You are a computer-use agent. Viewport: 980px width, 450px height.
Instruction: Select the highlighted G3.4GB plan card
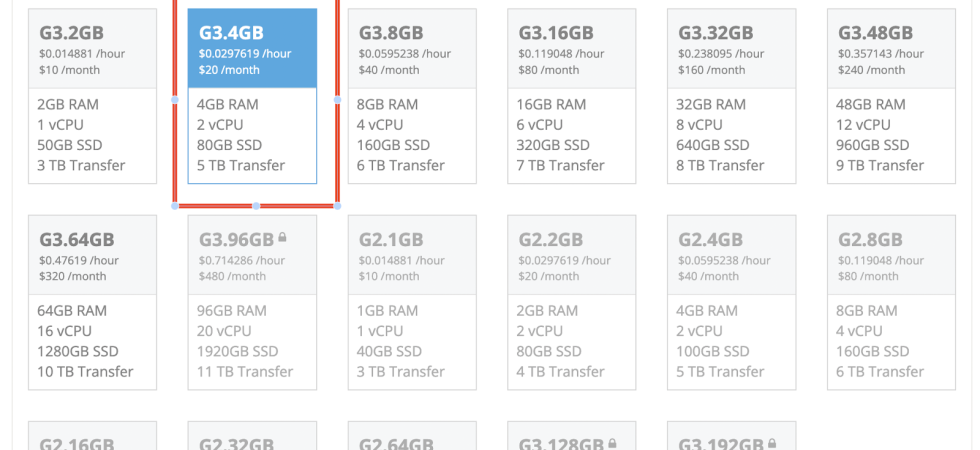point(252,96)
